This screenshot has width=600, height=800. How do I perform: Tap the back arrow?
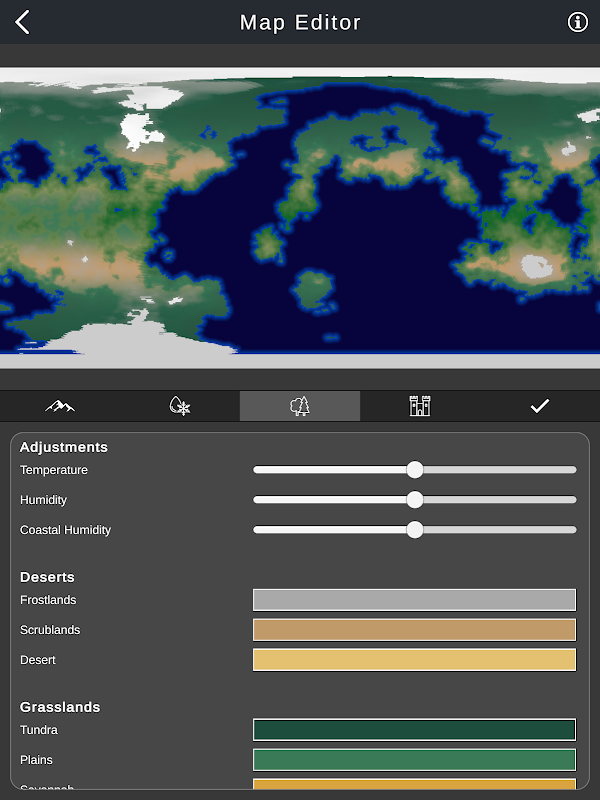[x=23, y=22]
